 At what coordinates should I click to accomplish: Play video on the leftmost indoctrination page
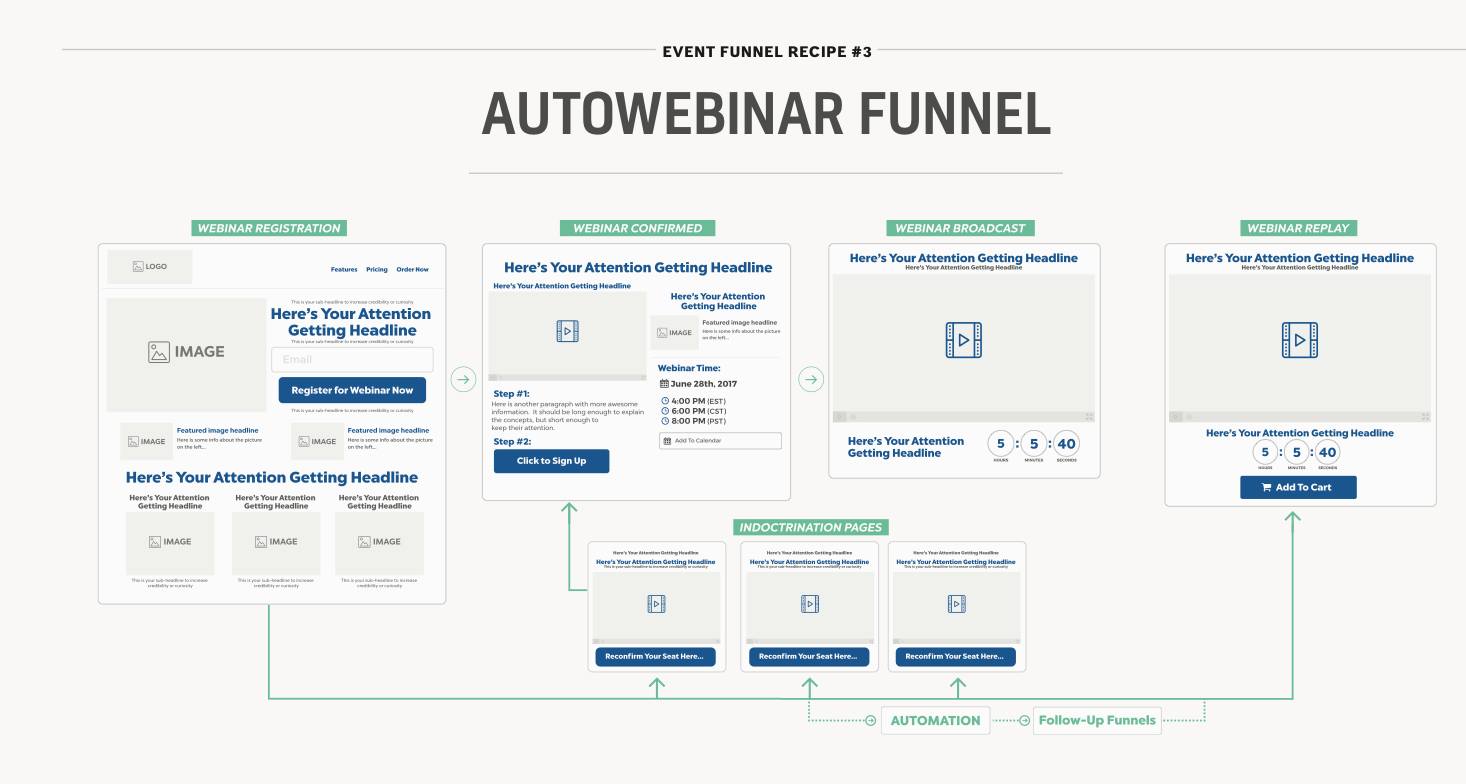(656, 604)
